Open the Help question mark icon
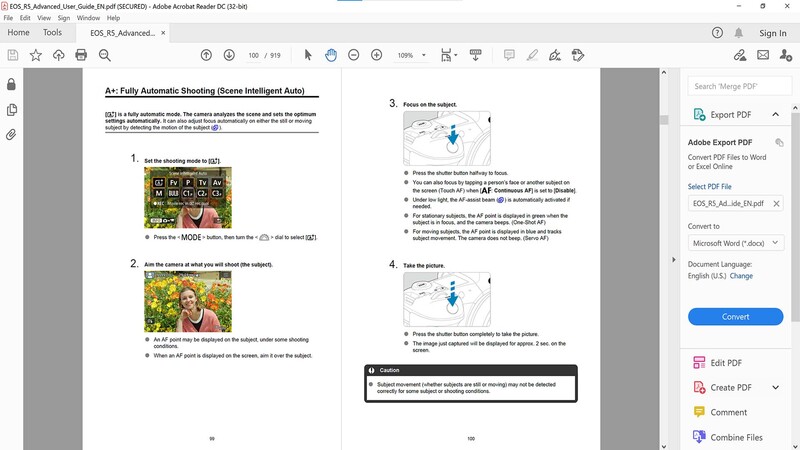This screenshot has height=450, width=800. tap(717, 33)
